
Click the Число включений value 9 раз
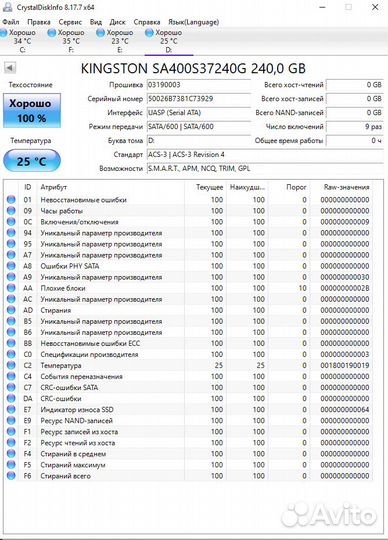tap(355, 127)
